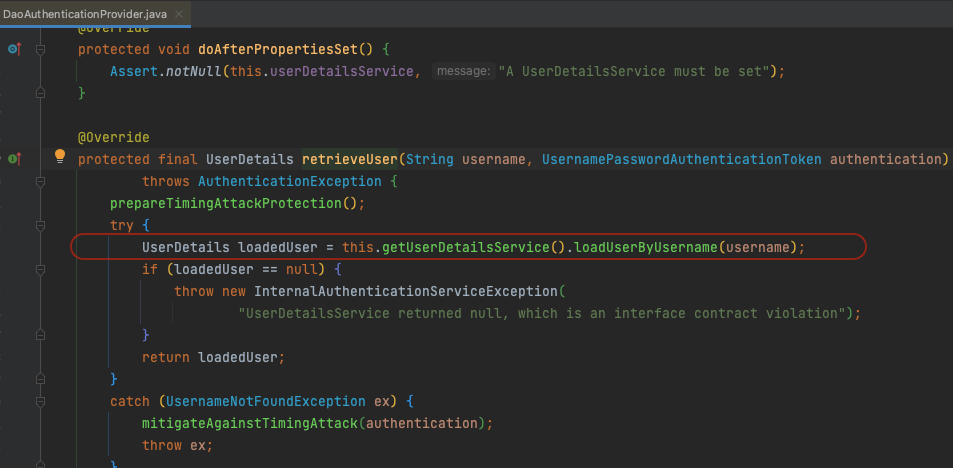The image size is (953, 468).
Task: Click the override gutter icon beside doAfterPropertiesSet
Action: pos(15,49)
